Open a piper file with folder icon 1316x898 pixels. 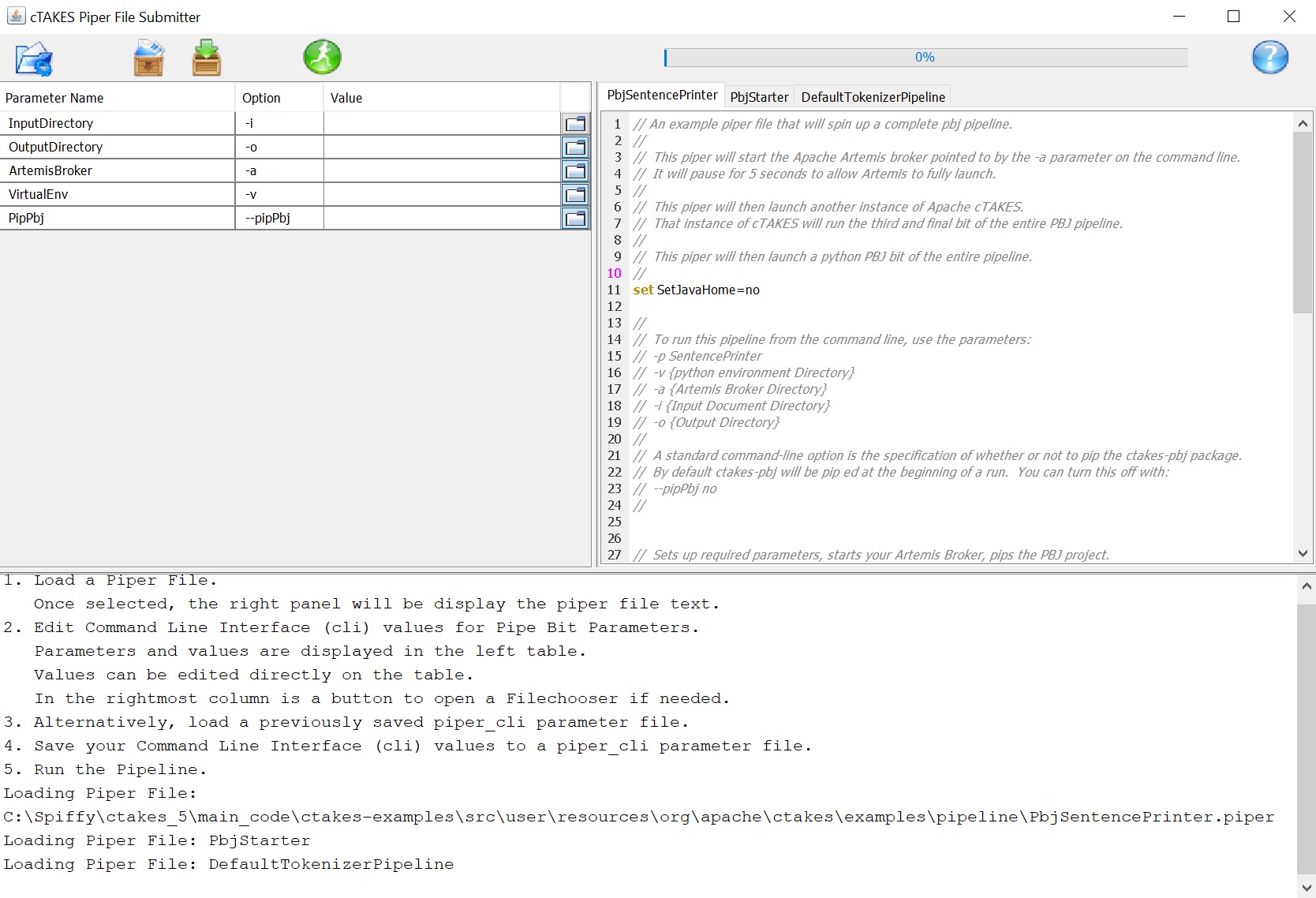pos(34,59)
